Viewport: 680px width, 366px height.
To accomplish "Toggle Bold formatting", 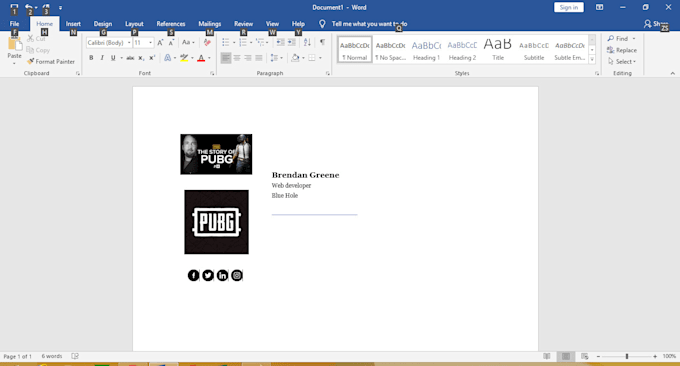I will pos(91,58).
